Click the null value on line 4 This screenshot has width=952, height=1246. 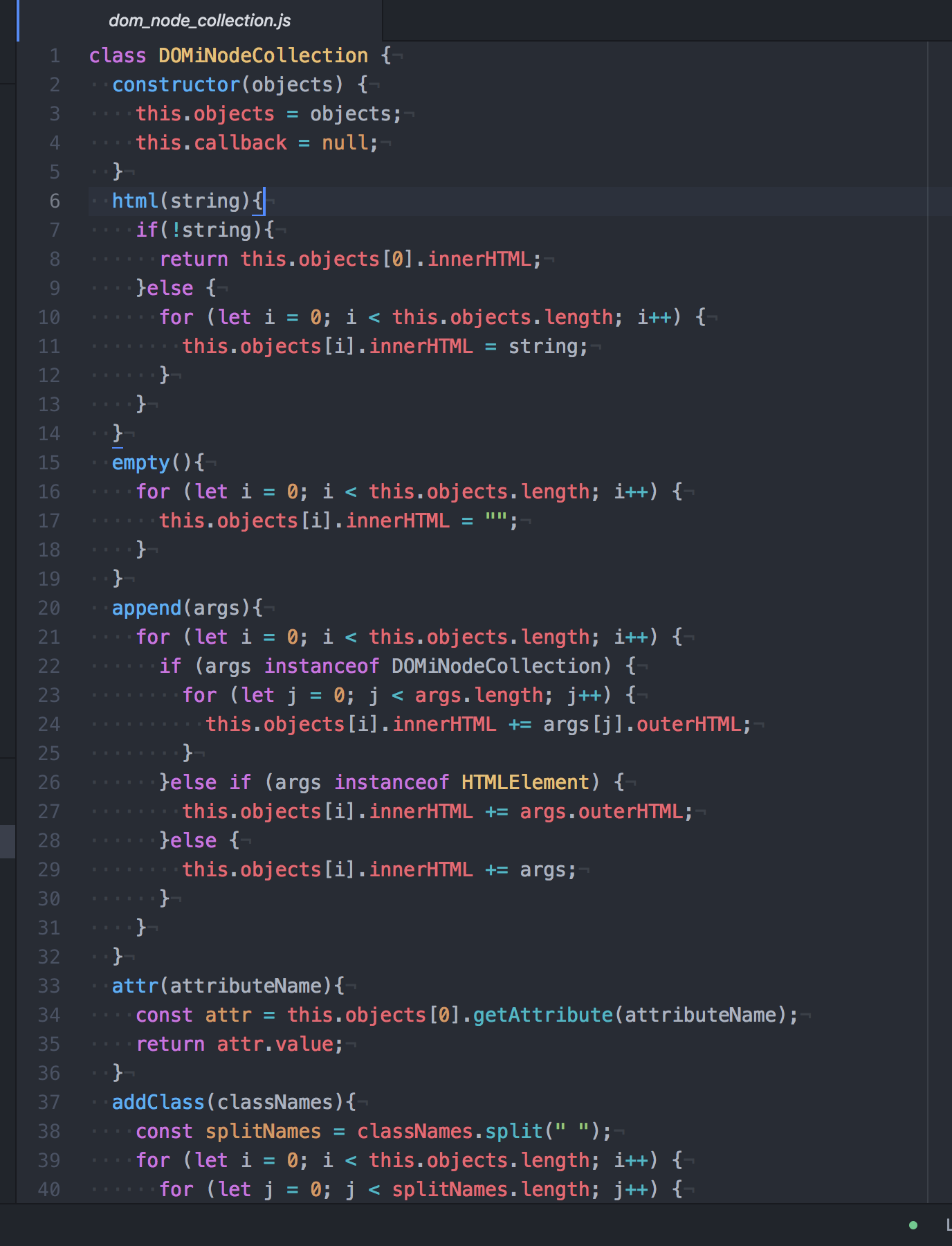point(345,143)
